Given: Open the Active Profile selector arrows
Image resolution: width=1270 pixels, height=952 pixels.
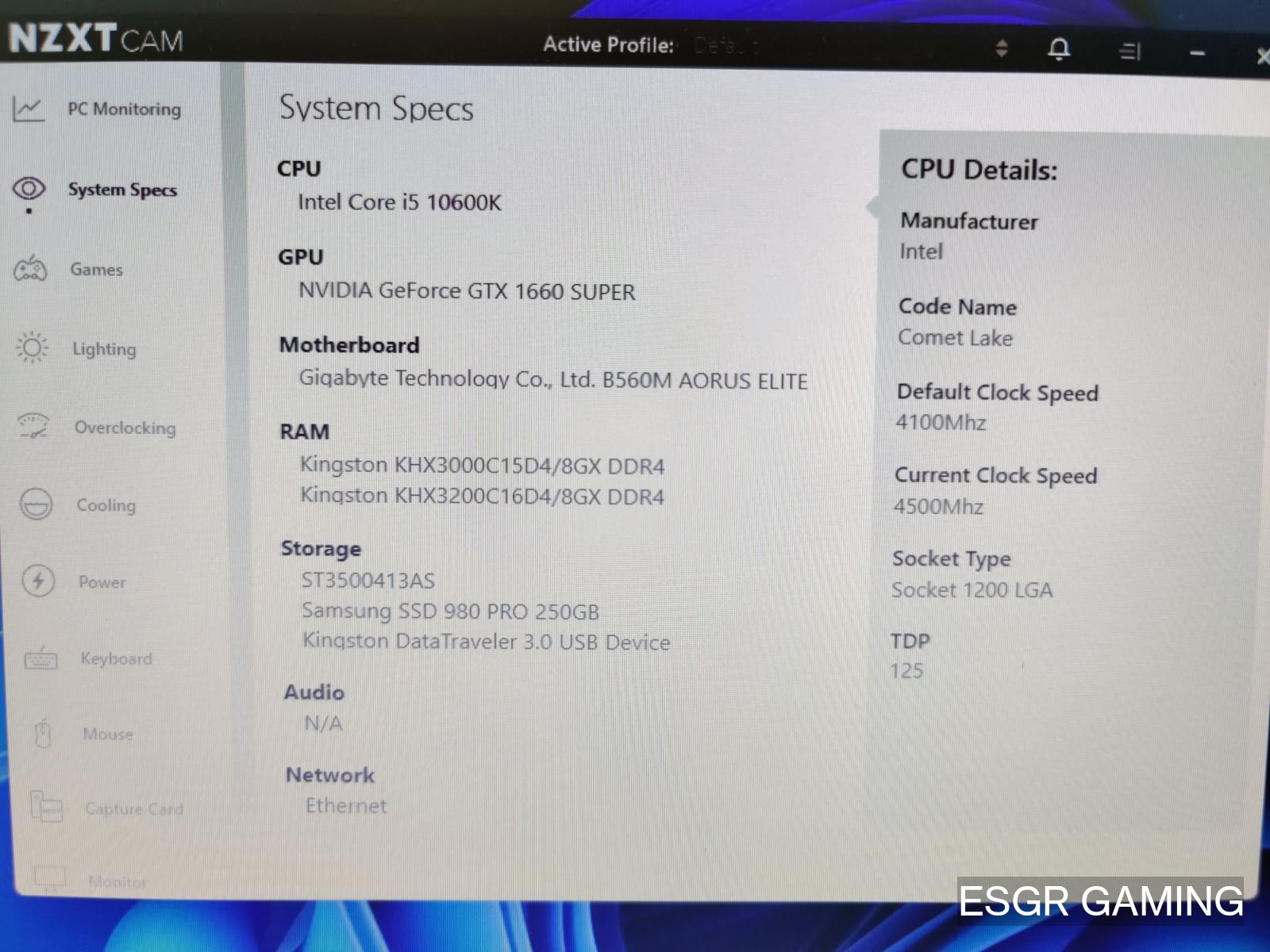Looking at the screenshot, I should click(1002, 48).
